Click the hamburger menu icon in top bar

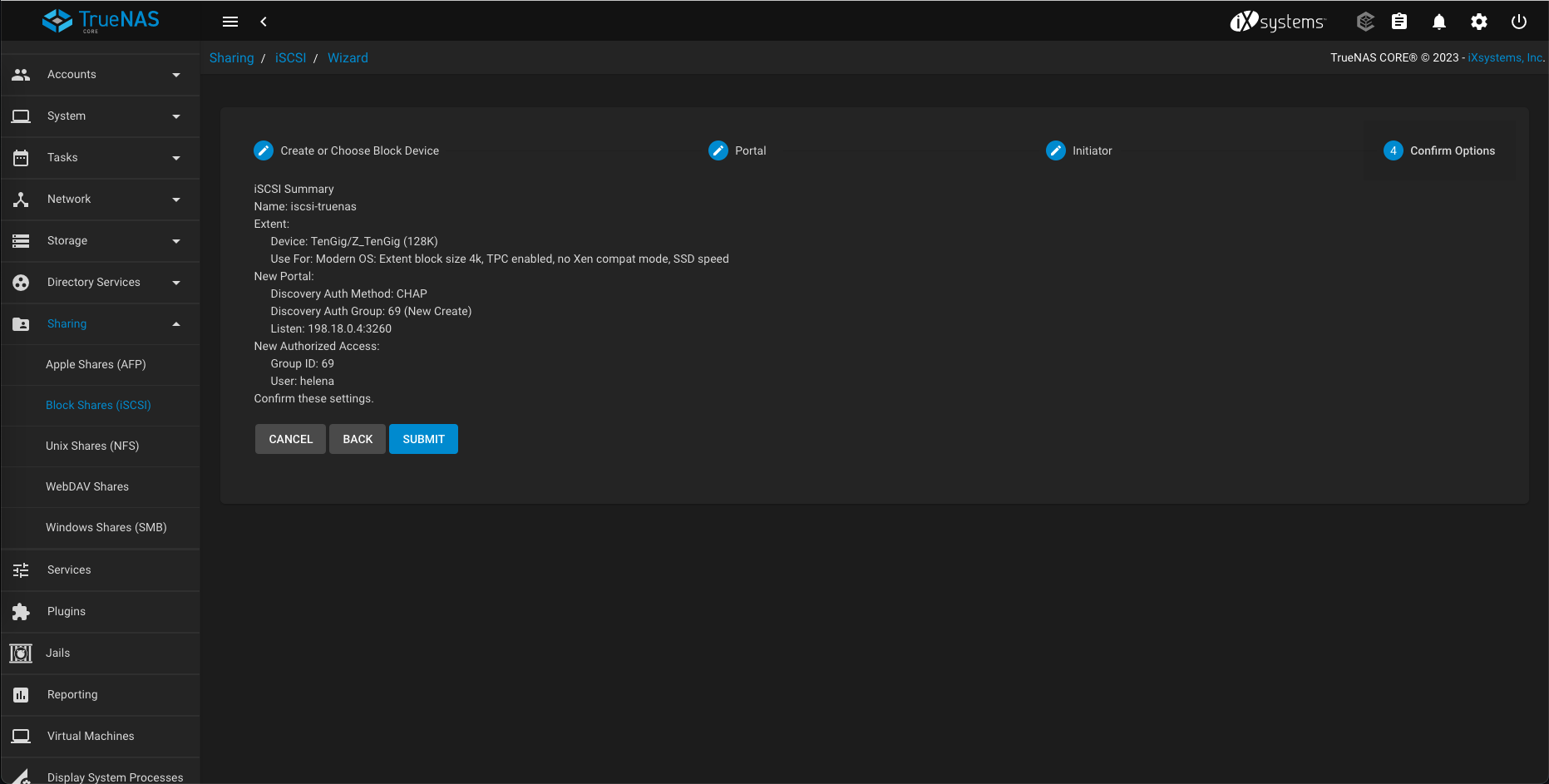pyautogui.click(x=230, y=22)
